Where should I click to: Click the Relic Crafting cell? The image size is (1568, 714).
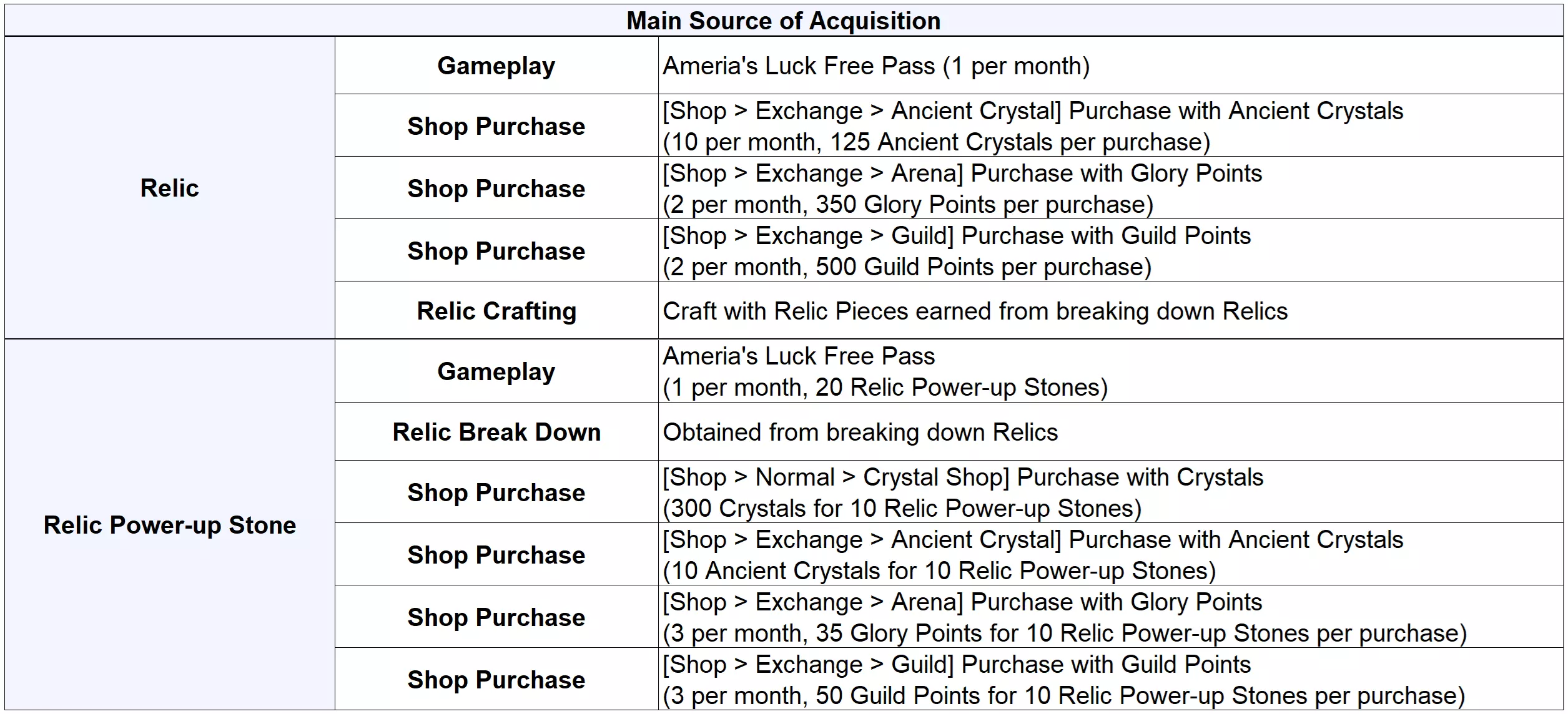click(496, 311)
